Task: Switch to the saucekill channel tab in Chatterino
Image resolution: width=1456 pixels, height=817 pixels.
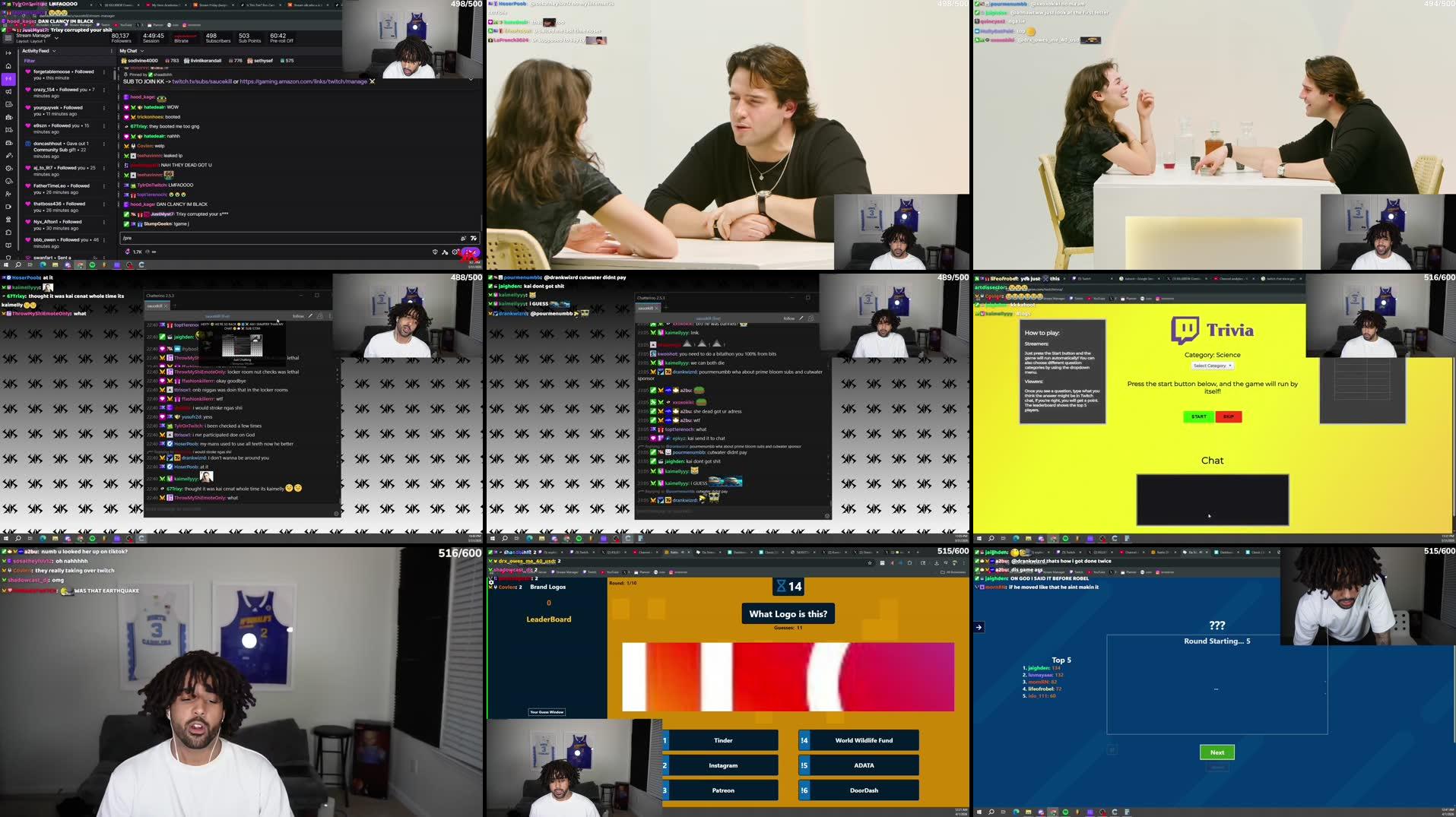Action: pyautogui.click(x=155, y=306)
